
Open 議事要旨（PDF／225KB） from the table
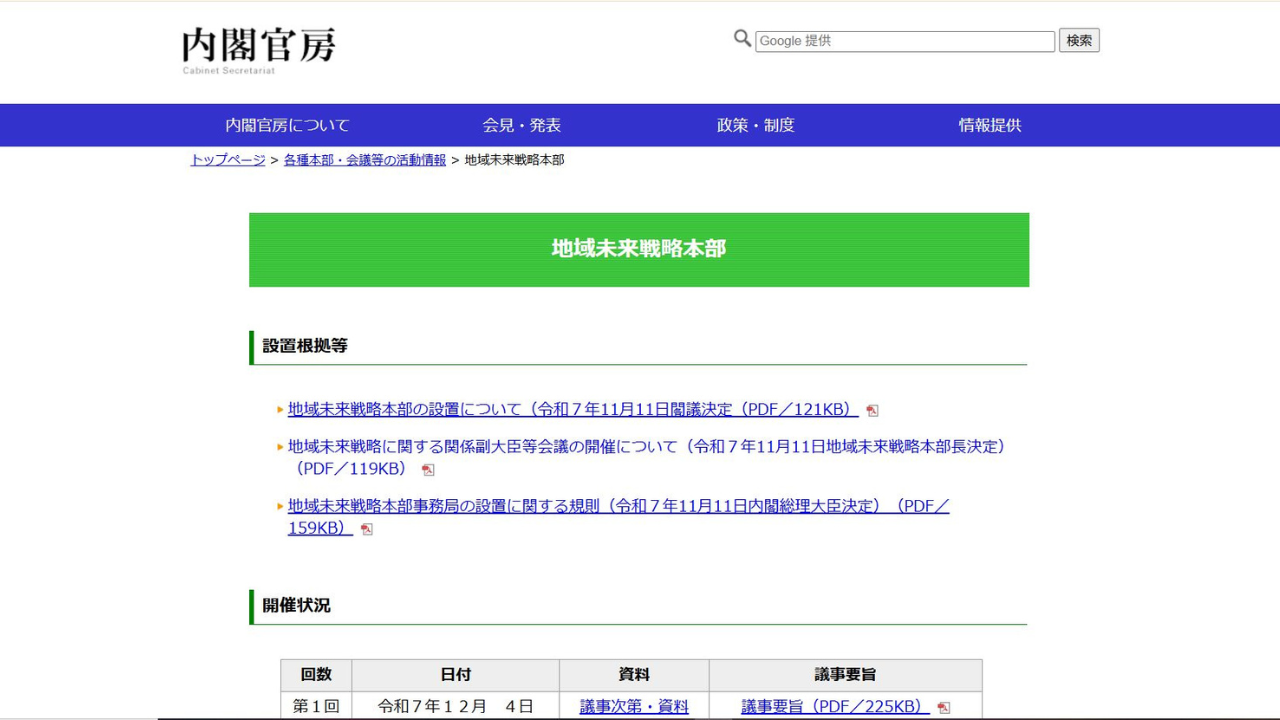pos(833,706)
